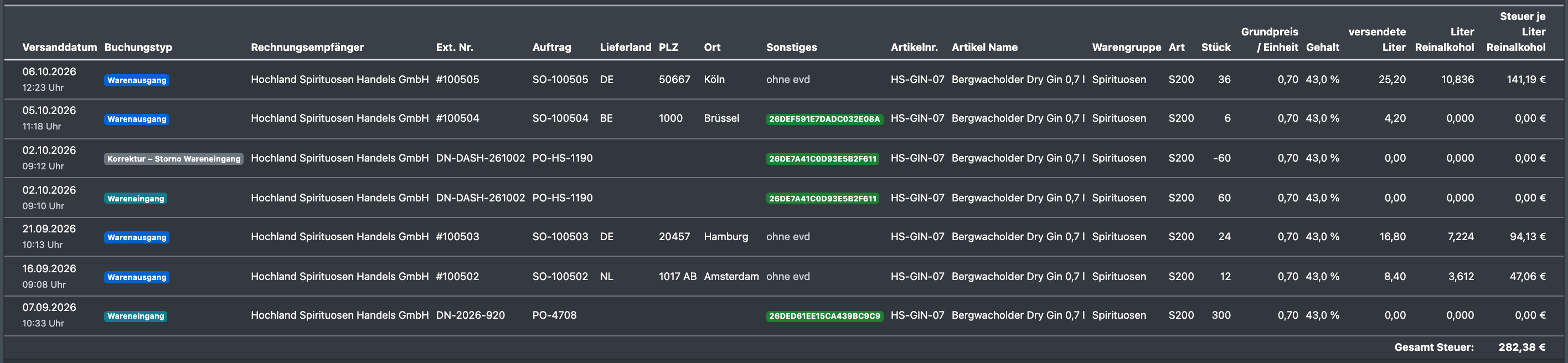Click tax amount 141,19 €
1568x363 pixels.
pos(1526,80)
